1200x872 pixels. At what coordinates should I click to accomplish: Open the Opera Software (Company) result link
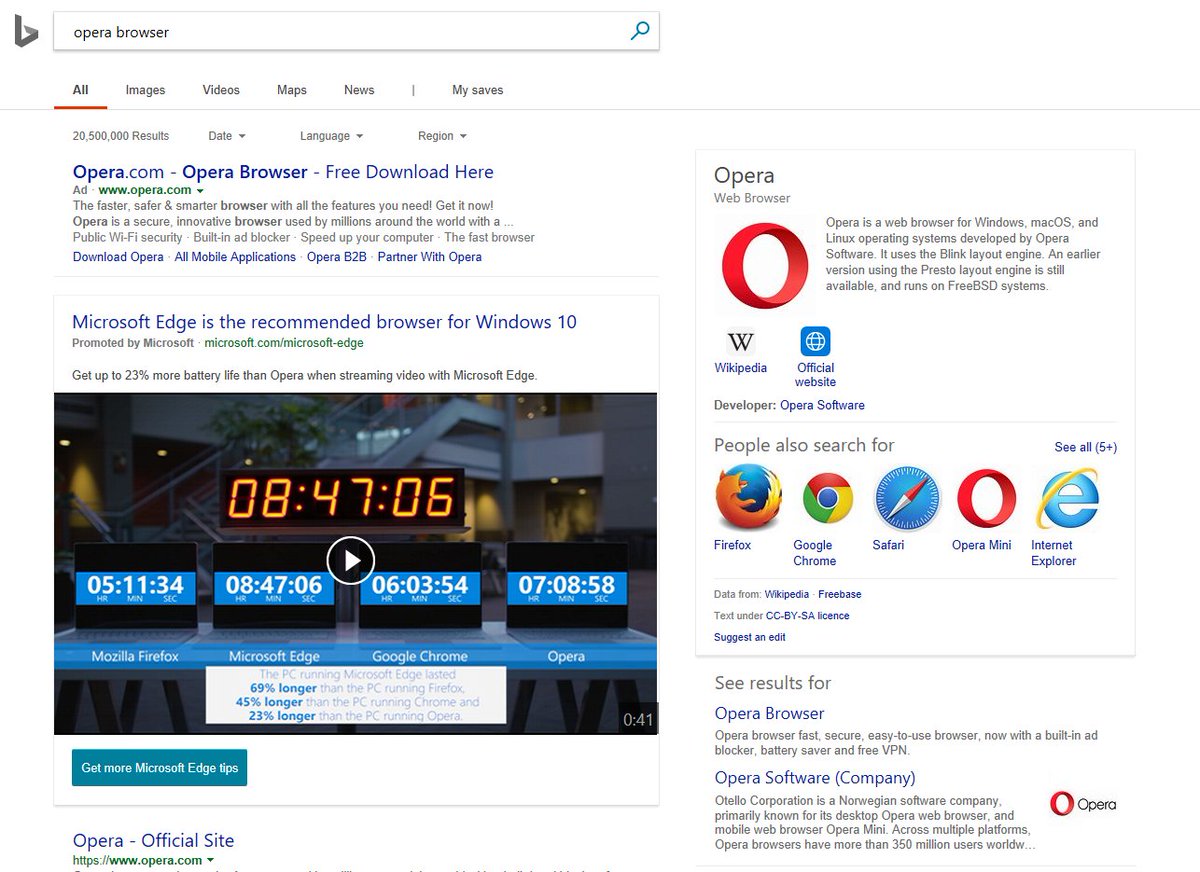click(814, 778)
